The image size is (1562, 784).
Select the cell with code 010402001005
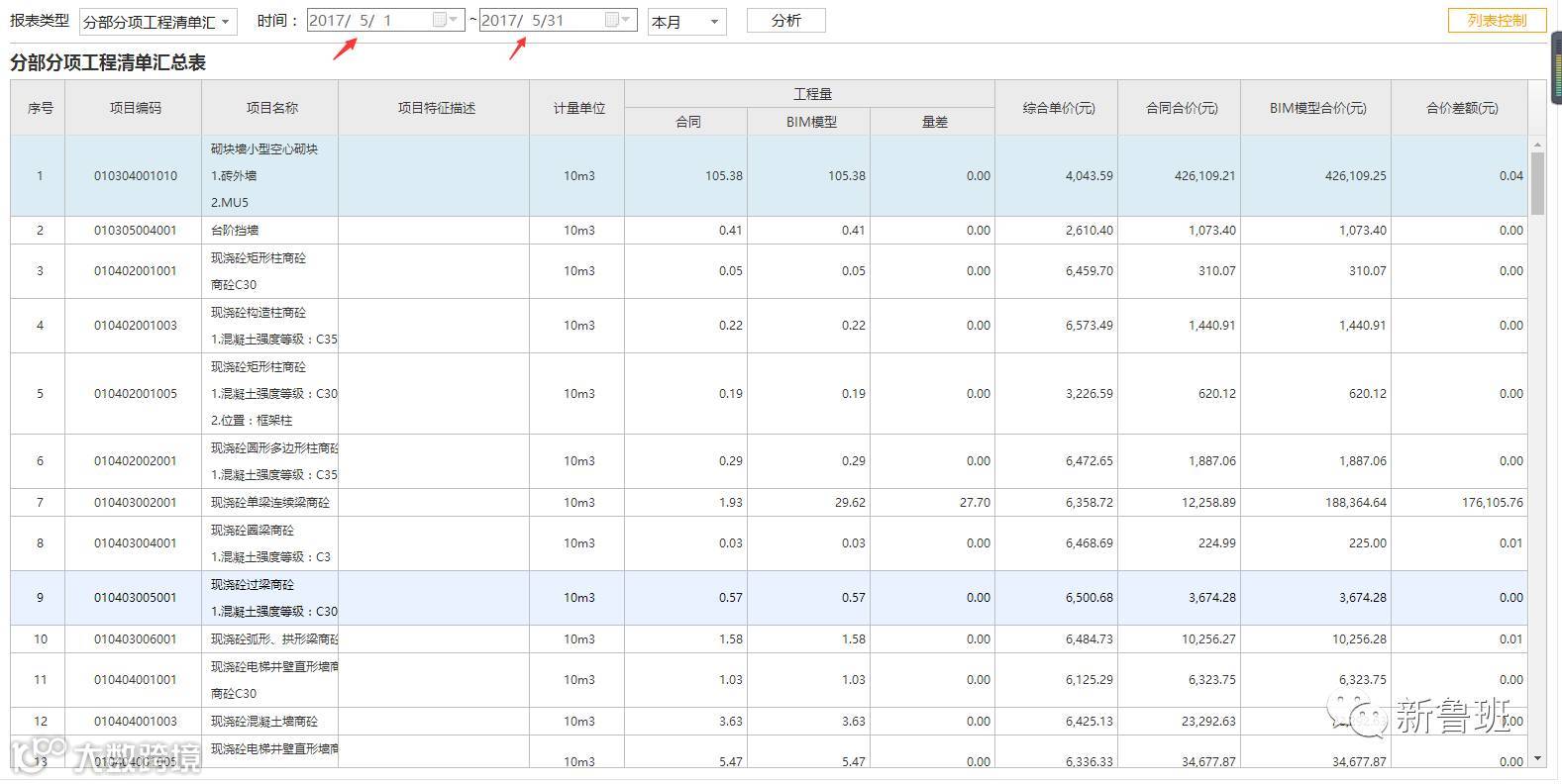click(135, 394)
